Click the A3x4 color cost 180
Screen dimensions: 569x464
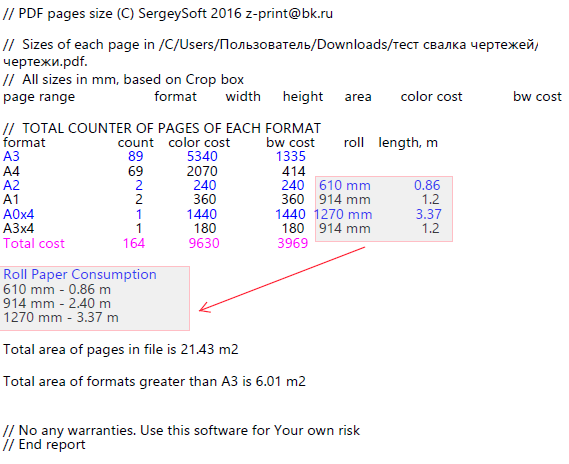tap(205, 229)
